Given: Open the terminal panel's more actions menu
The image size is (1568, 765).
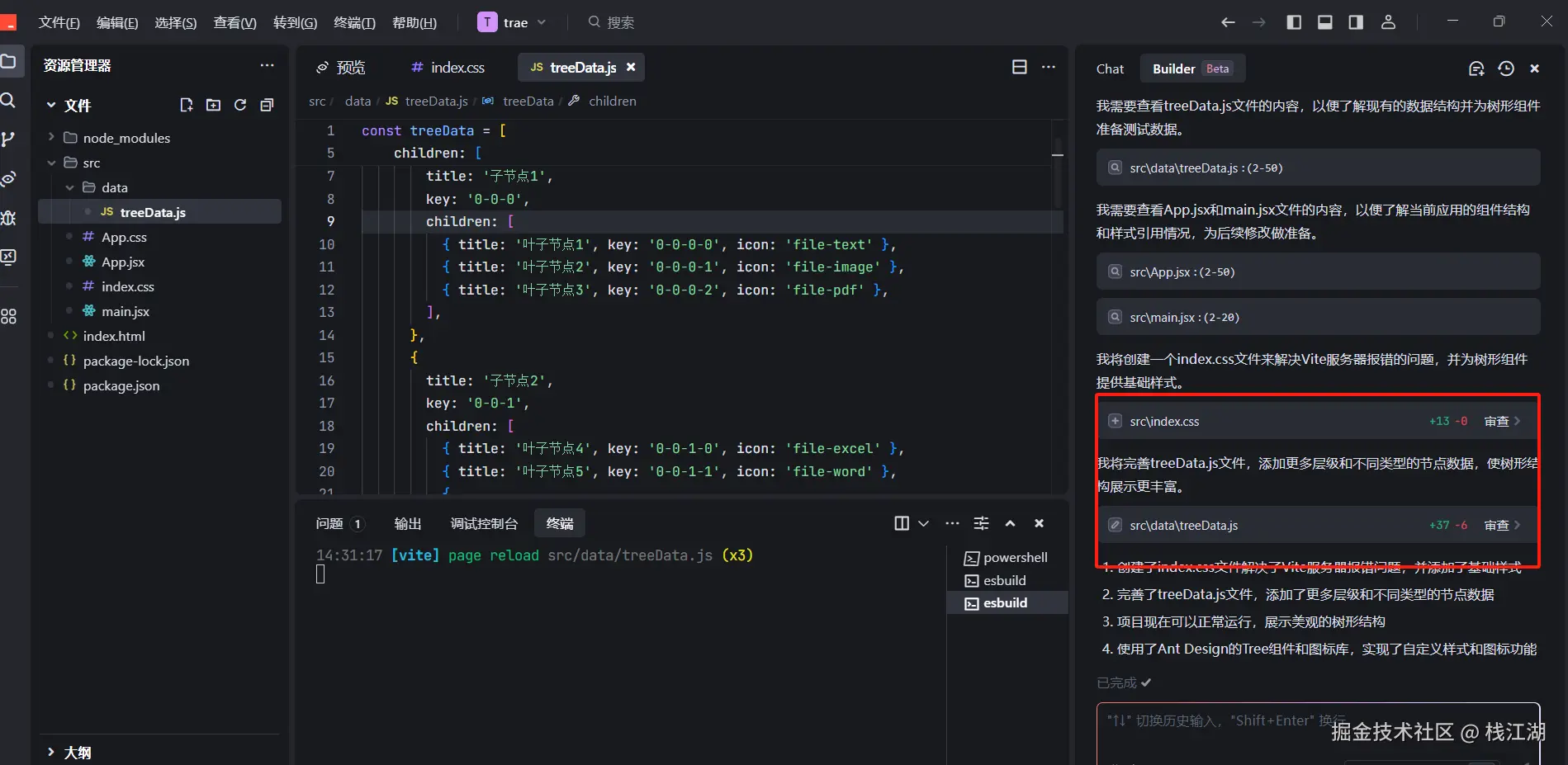Looking at the screenshot, I should [x=952, y=523].
